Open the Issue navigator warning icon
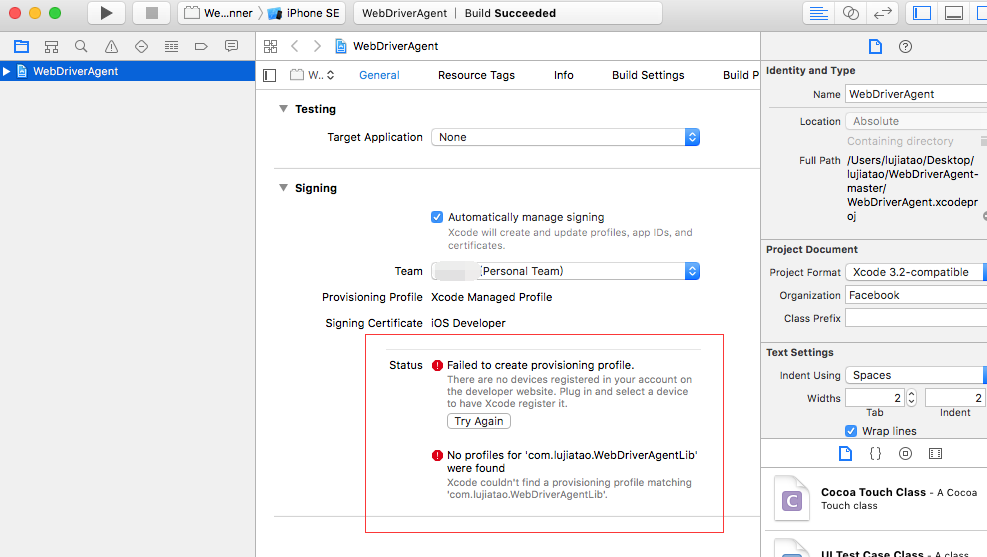Viewport: 987px width, 557px height. click(x=111, y=46)
